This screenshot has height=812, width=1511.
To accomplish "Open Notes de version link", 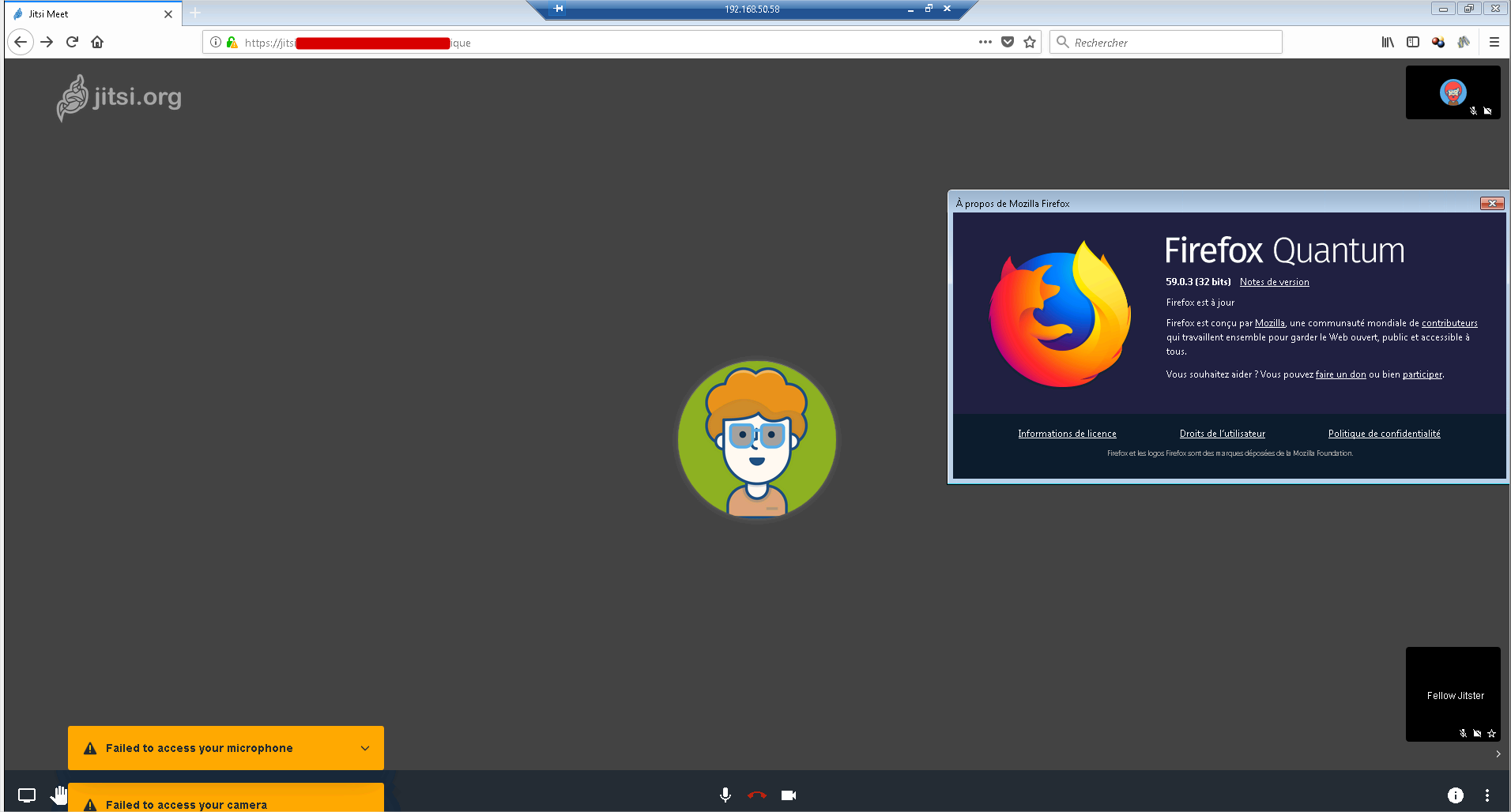I will (x=1274, y=282).
